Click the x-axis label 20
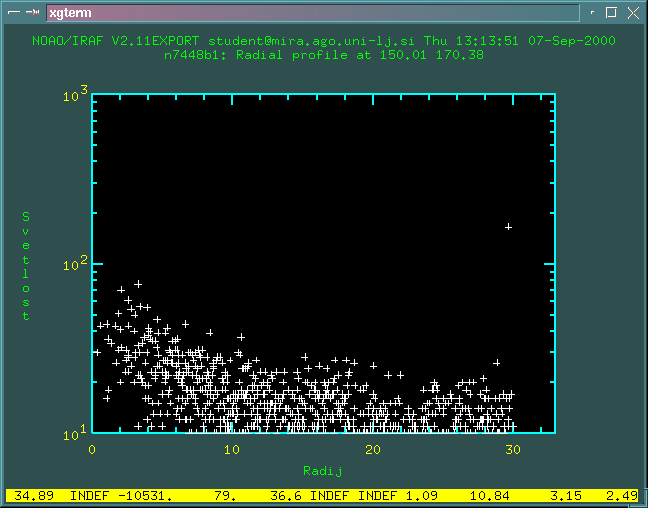Screen dimensions: 648x508 pyautogui.click(x=373, y=449)
